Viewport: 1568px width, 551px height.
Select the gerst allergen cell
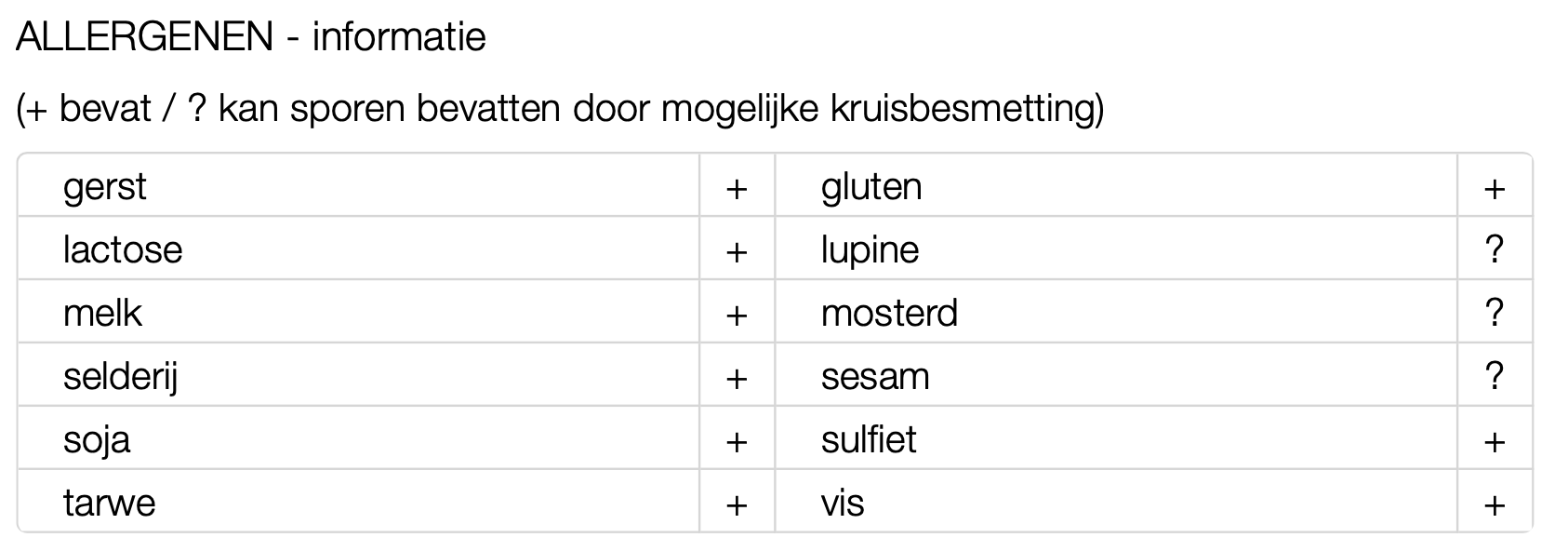tap(105, 186)
